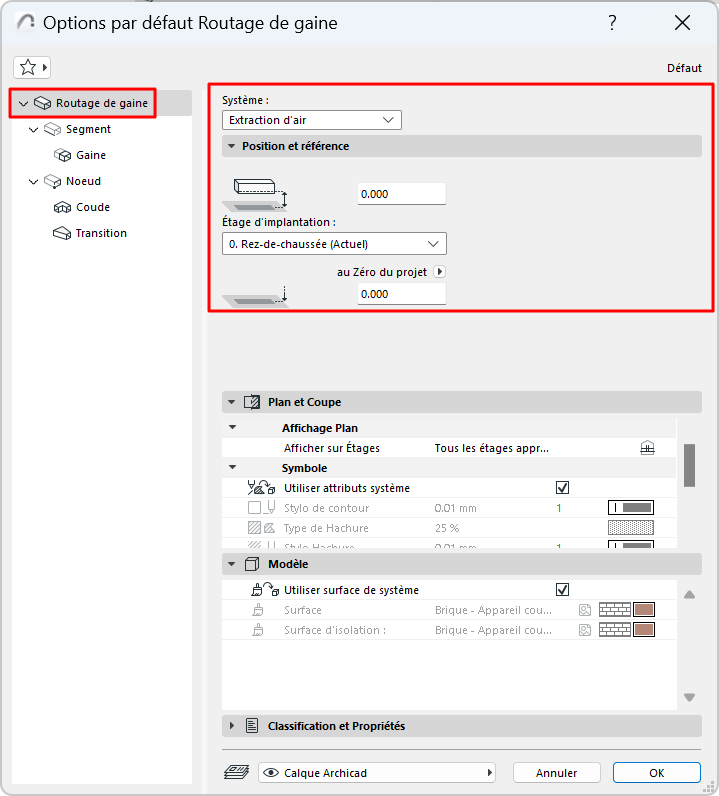Collapse the Segment tree node
The height and width of the screenshot is (796, 719).
click(x=34, y=129)
